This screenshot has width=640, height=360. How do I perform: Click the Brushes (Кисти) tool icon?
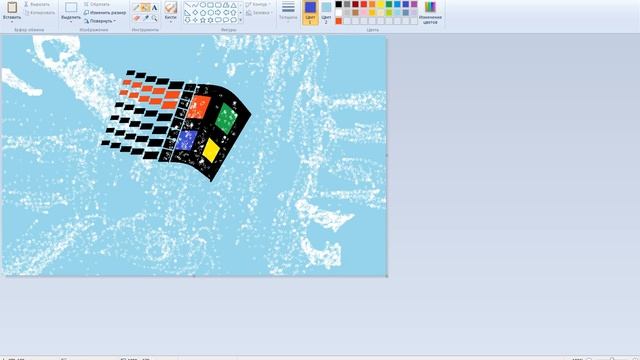pos(171,7)
